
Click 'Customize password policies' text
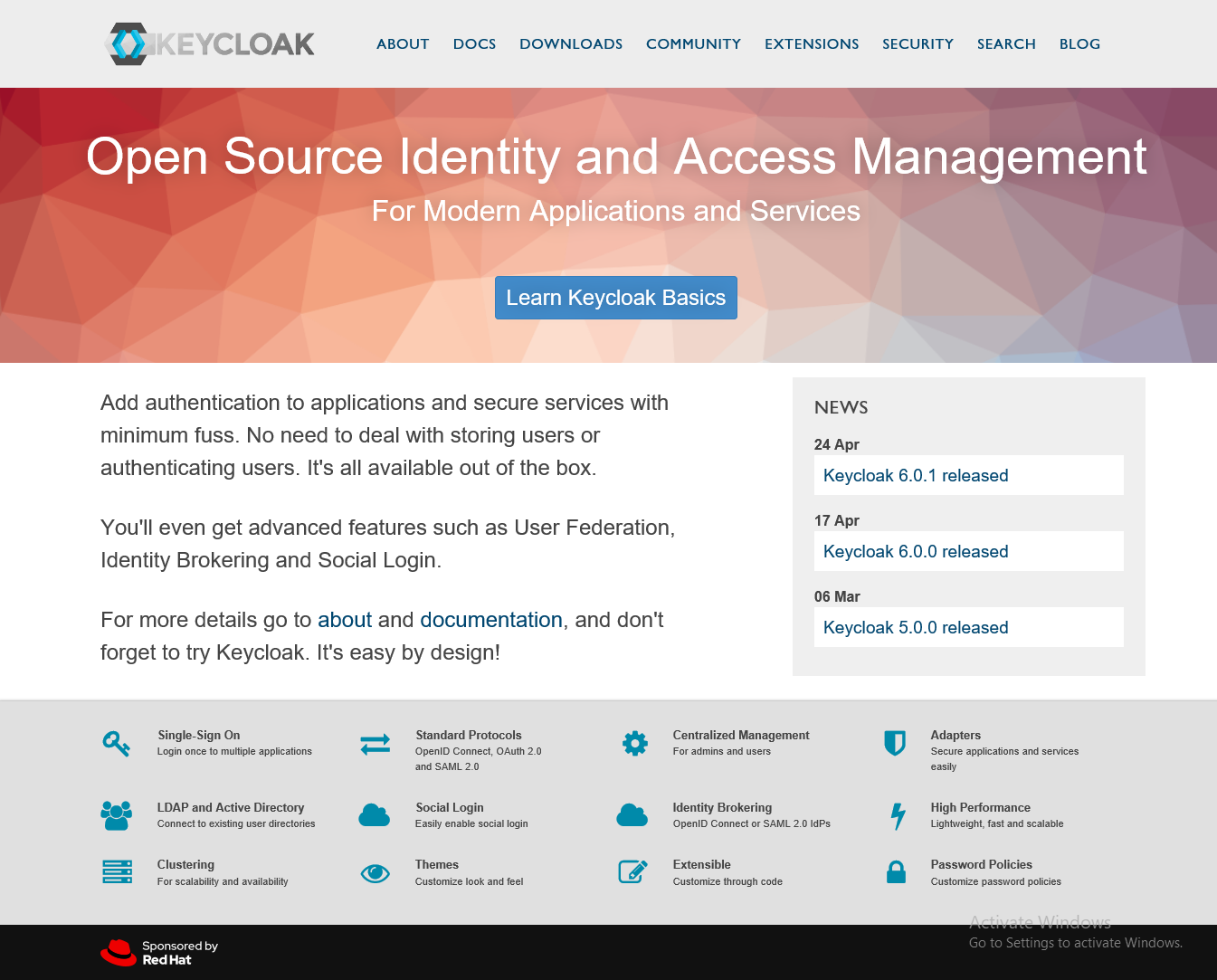(996, 881)
